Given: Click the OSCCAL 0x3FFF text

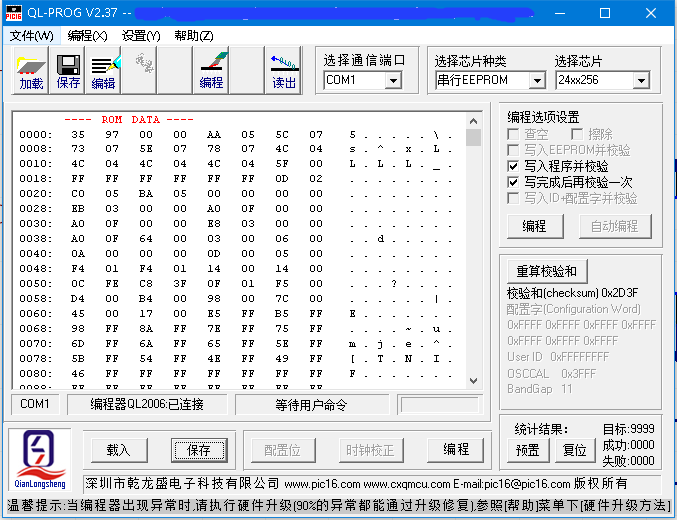Looking at the screenshot, I should coord(551,373).
